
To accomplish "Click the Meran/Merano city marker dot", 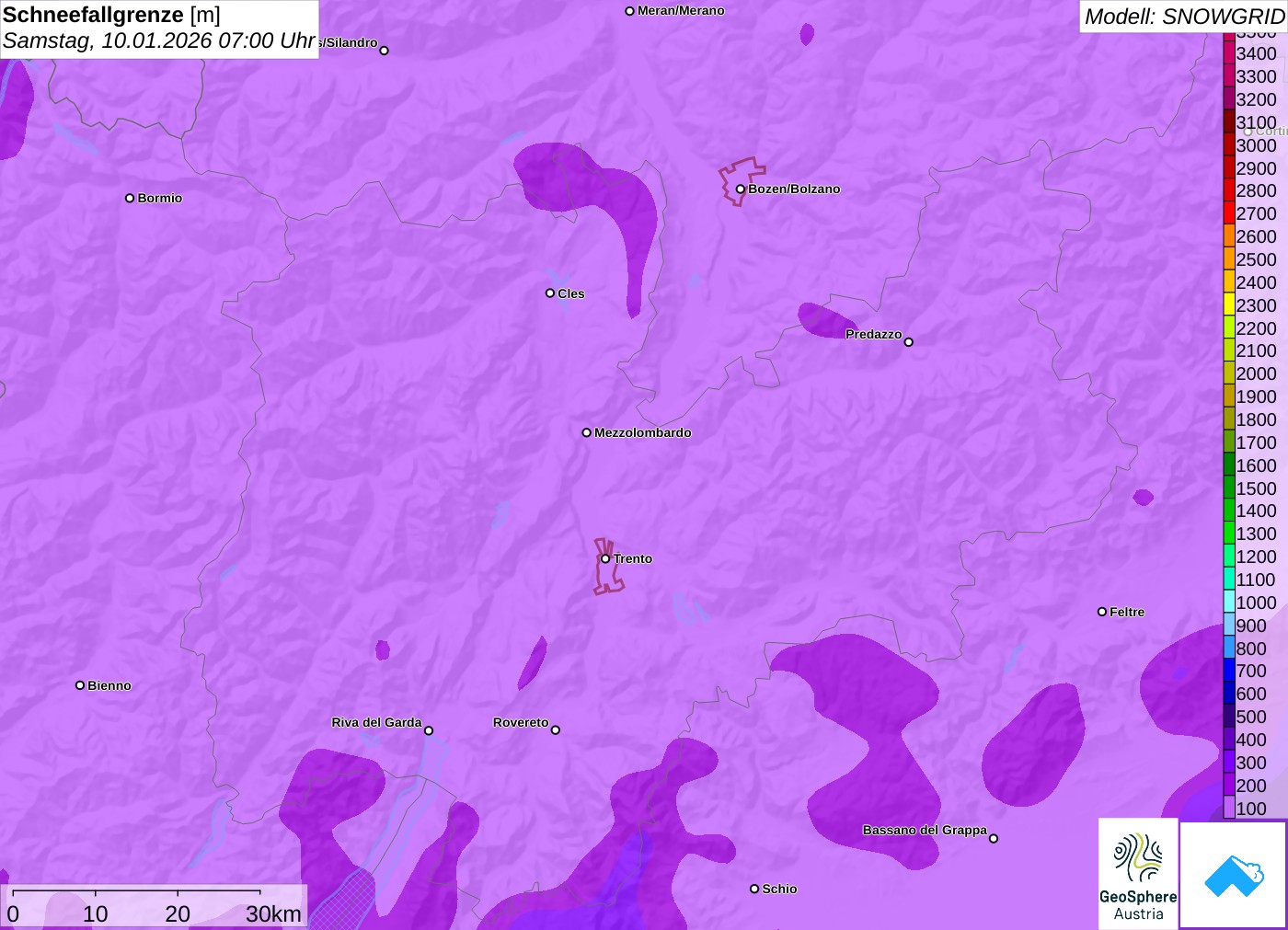I will tap(629, 11).
